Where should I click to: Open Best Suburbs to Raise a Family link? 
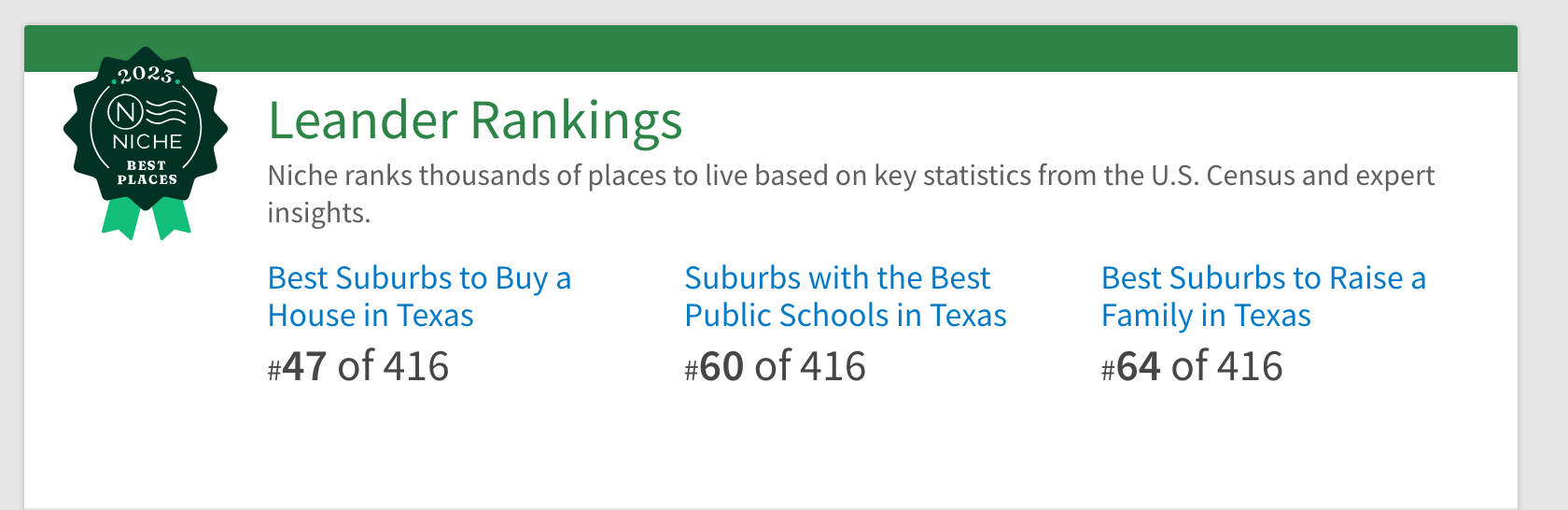click(x=1263, y=297)
